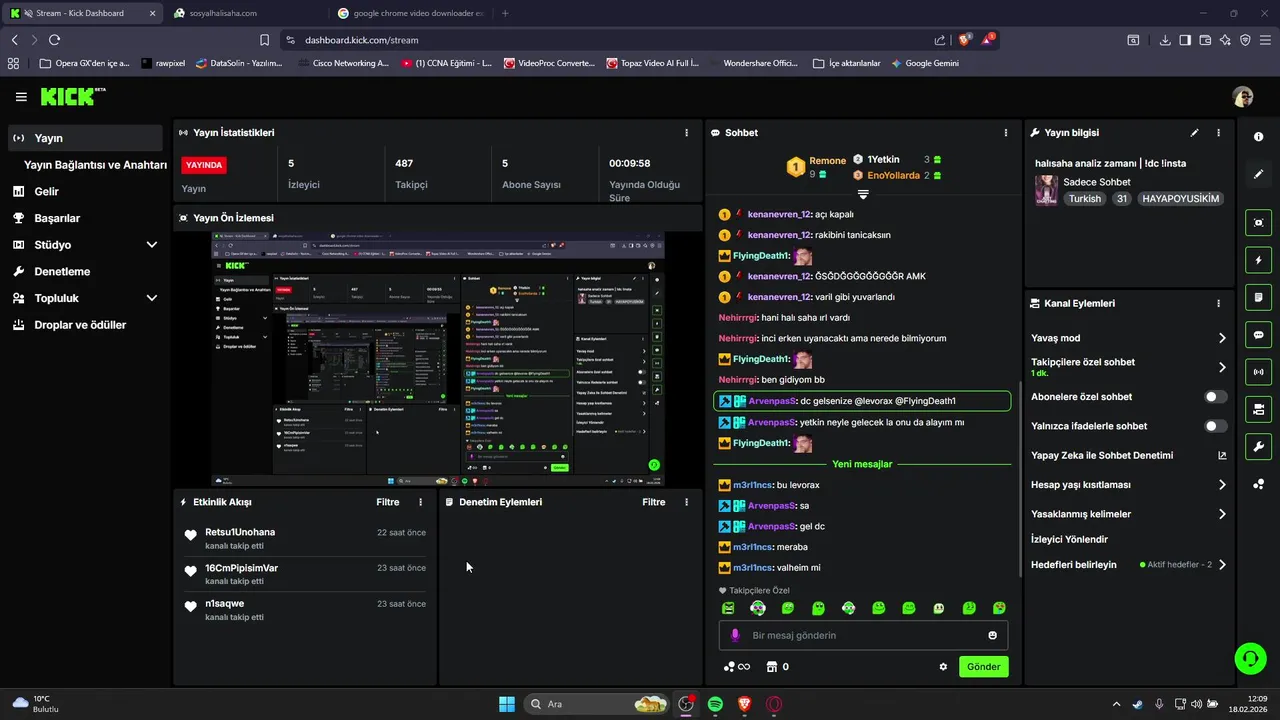Toggle the stream preview widget in the right sidebar
Screen dimensions: 1280x720
tap(1258, 222)
